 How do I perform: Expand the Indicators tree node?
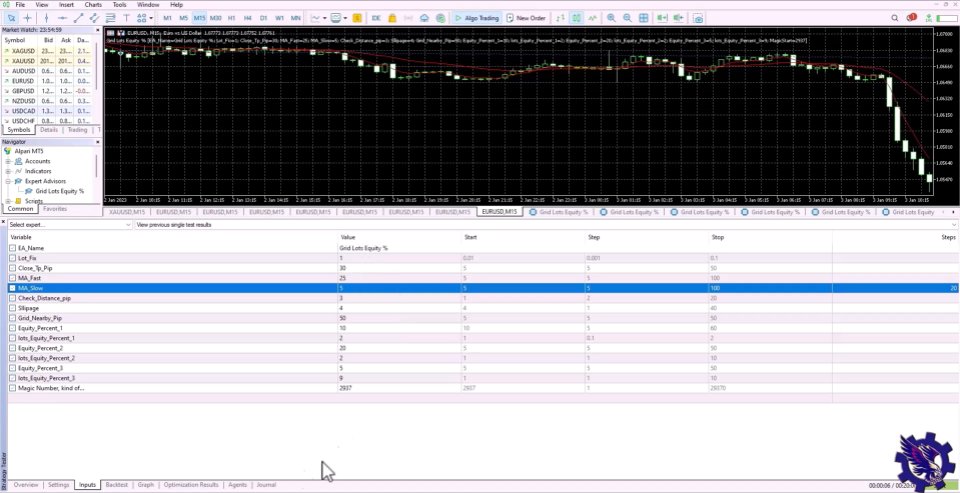coord(9,171)
